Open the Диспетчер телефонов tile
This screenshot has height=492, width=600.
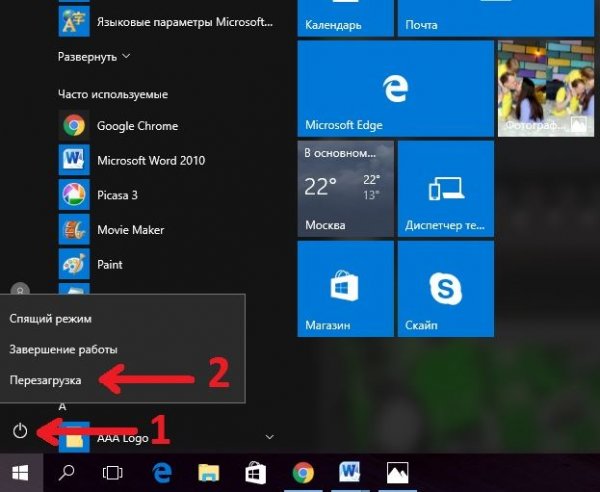pos(446,189)
